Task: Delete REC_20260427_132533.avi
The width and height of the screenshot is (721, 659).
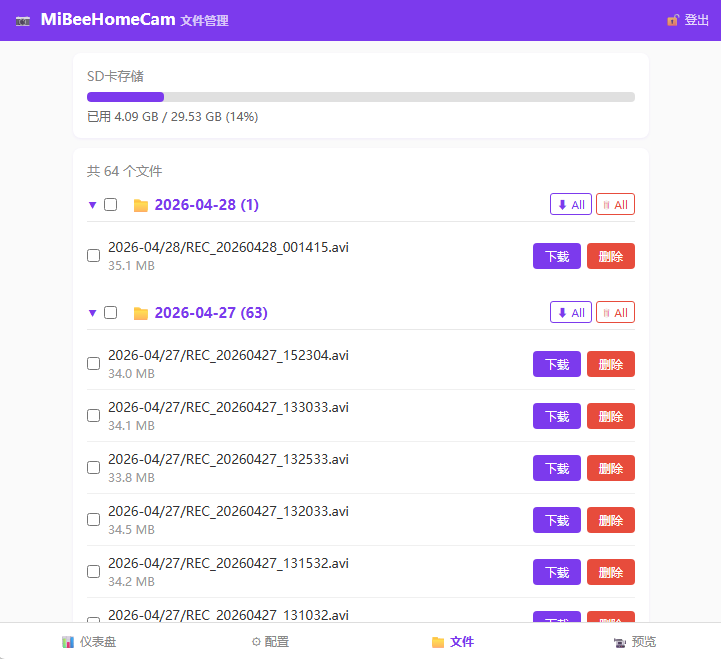Action: tap(611, 468)
